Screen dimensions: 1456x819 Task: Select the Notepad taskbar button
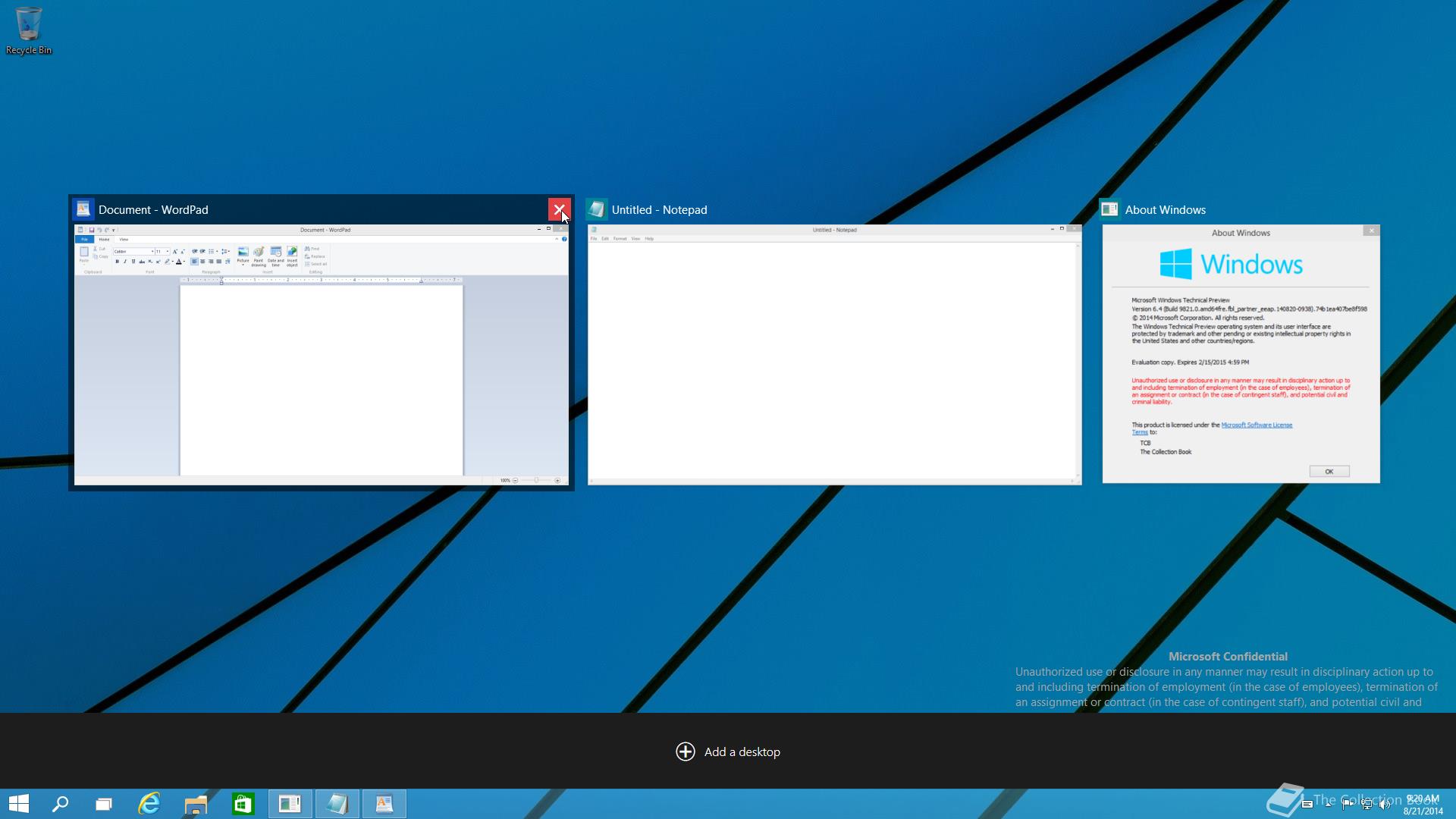pyautogui.click(x=337, y=804)
